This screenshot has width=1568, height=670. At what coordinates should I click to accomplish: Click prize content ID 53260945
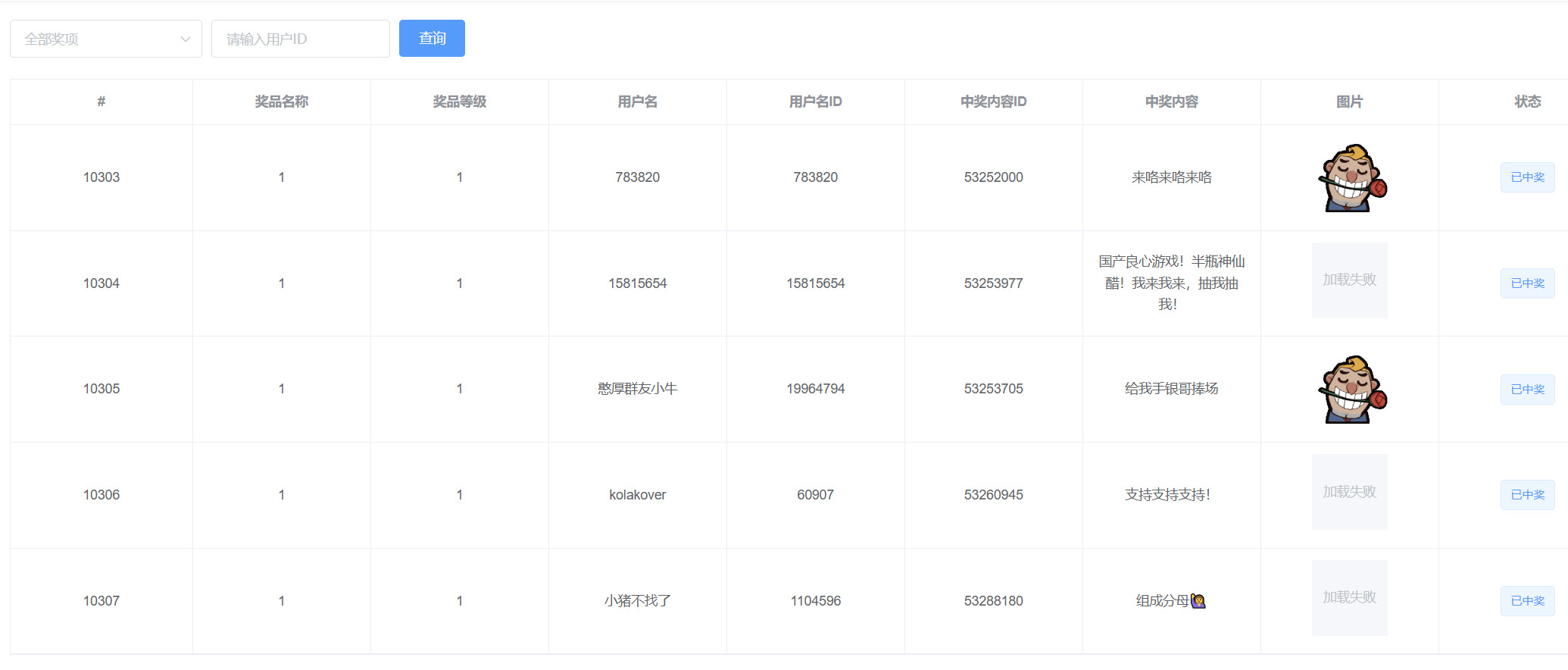click(994, 495)
